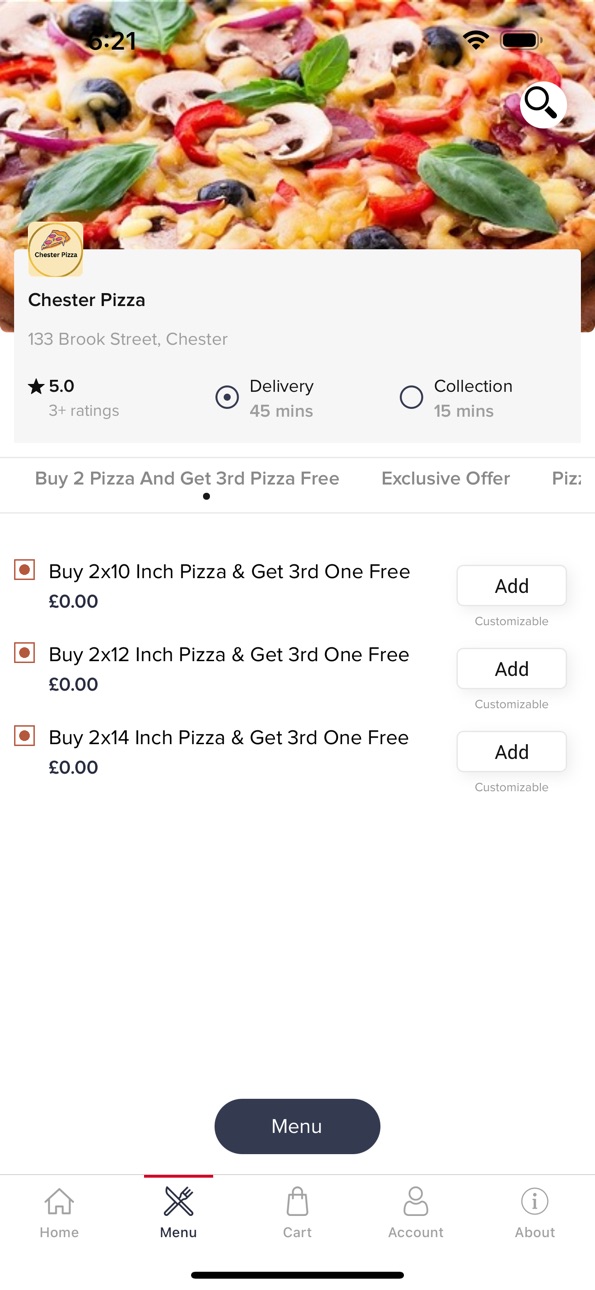Add the 2x14 Inch Pizza deal
The image size is (595, 1290).
[512, 752]
